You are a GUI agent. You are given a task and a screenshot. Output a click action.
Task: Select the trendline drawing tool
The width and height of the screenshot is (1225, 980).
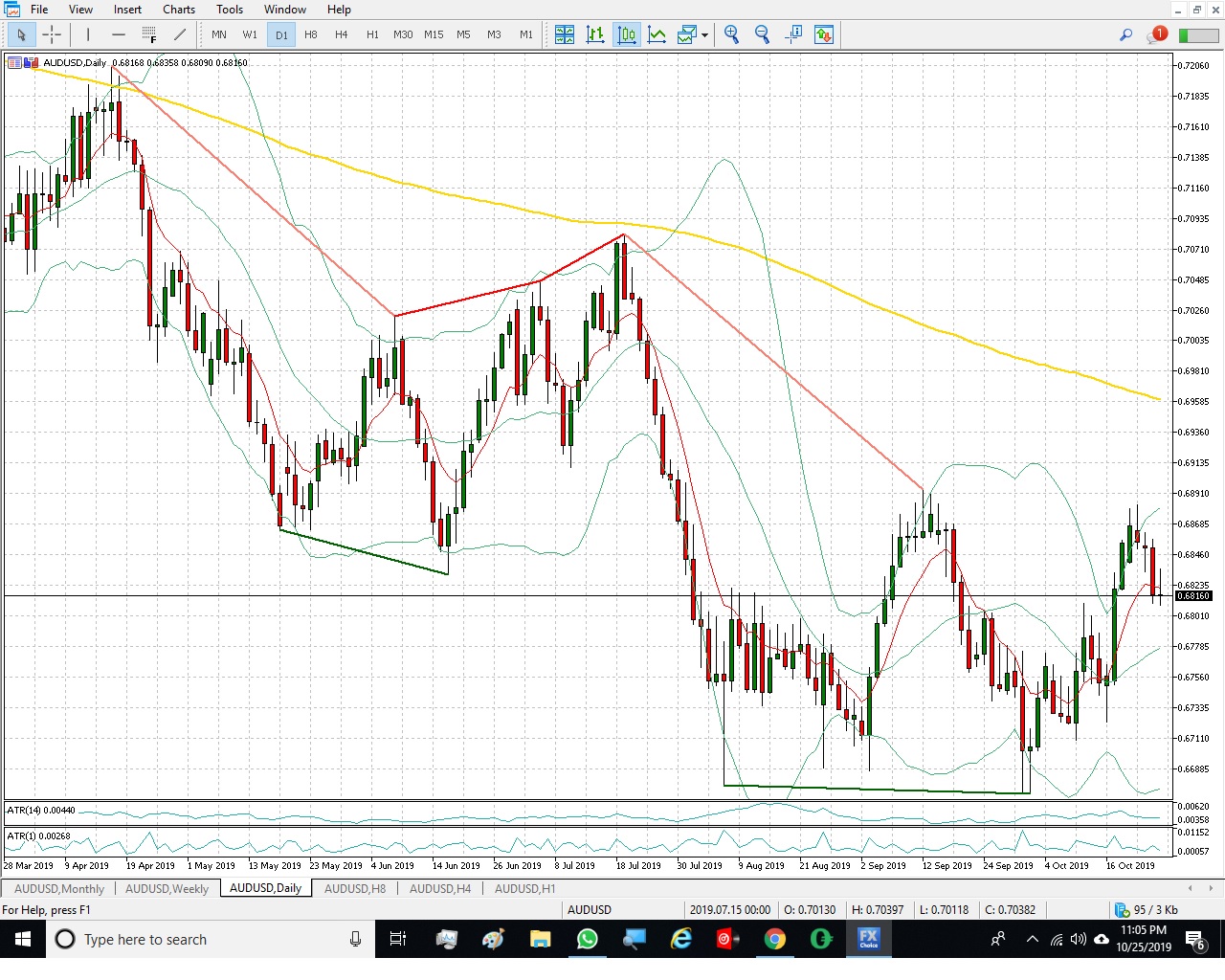point(180,34)
